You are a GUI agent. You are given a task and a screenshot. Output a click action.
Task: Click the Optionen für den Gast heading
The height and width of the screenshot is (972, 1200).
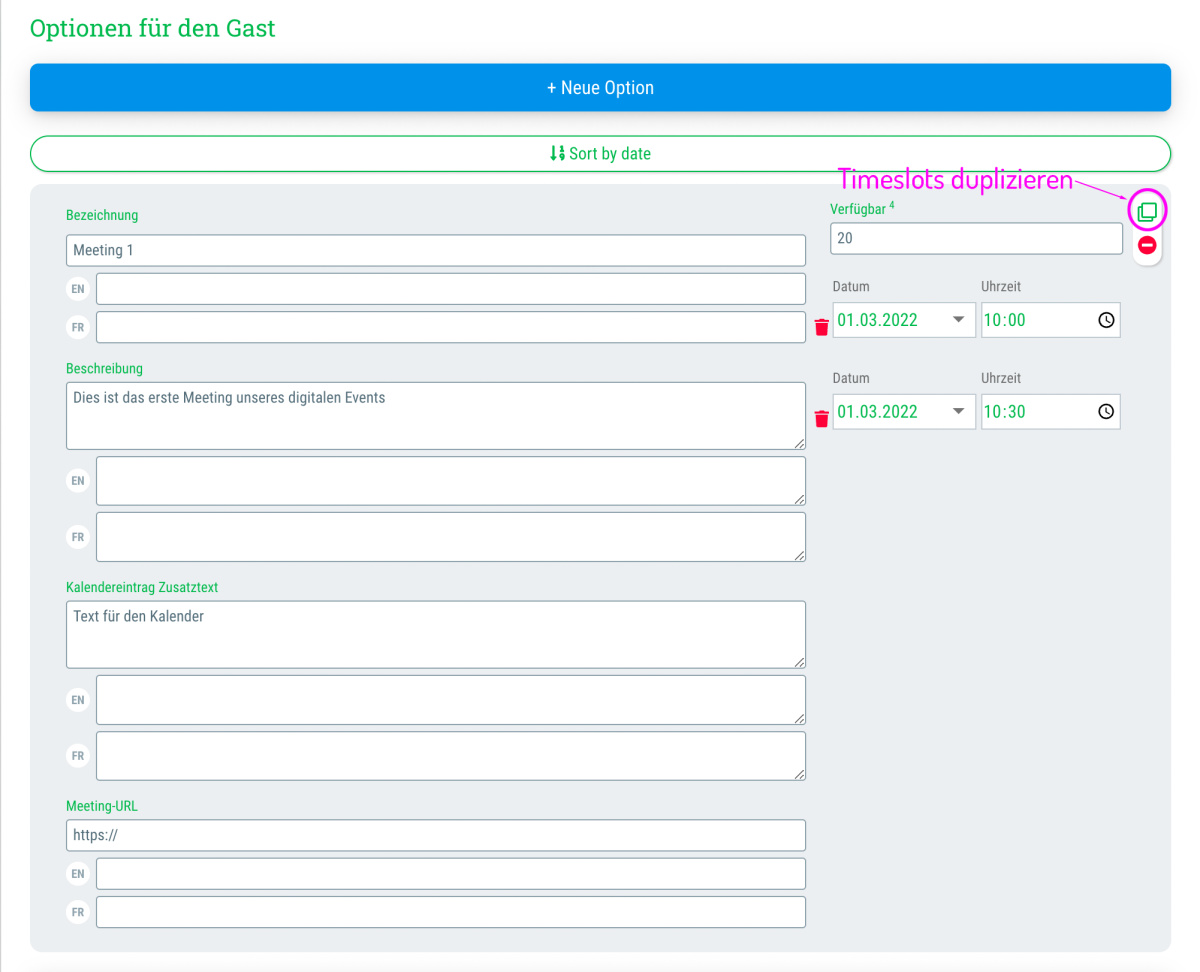[x=153, y=28]
